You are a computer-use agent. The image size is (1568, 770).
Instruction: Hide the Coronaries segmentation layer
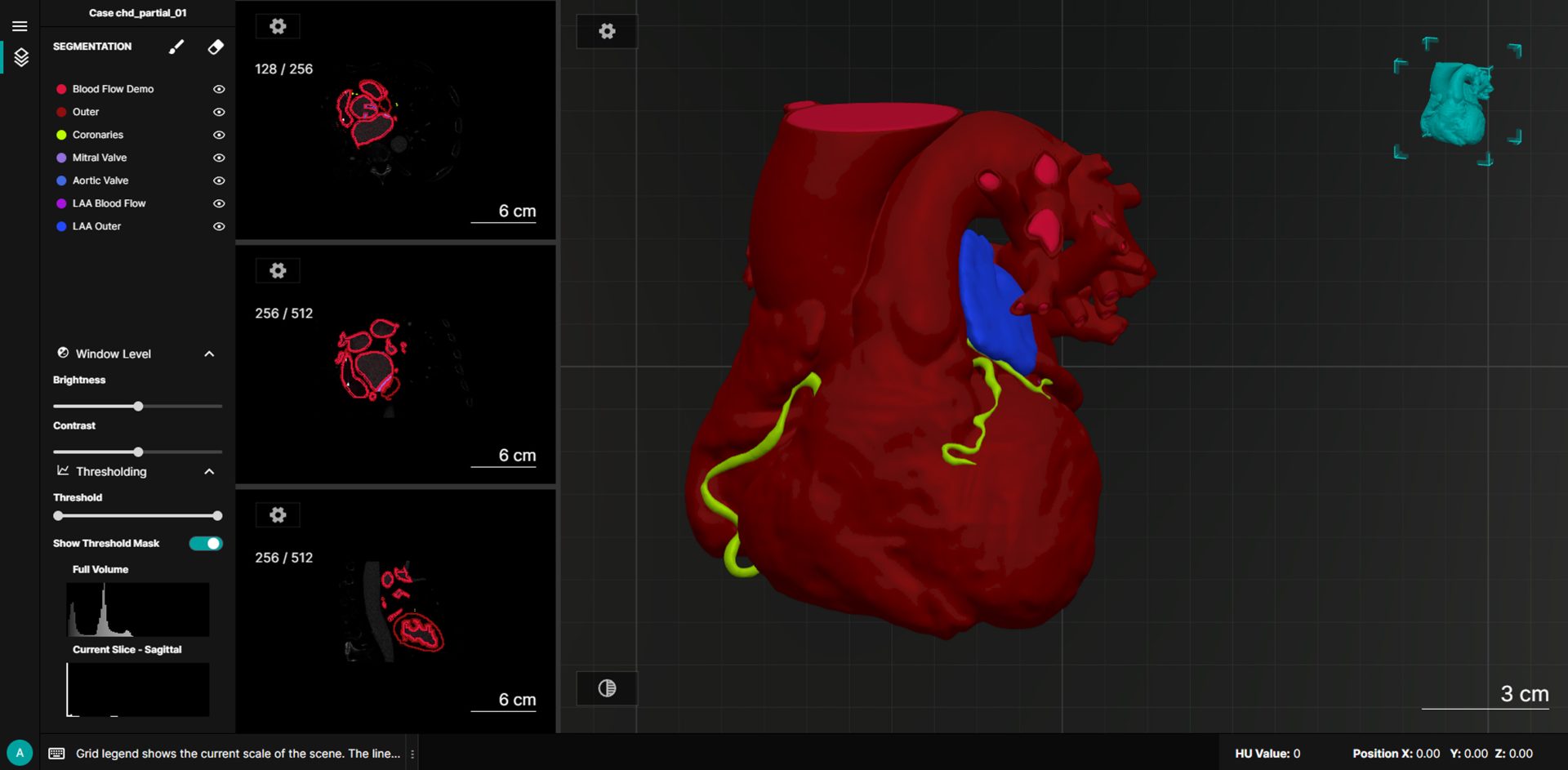[x=219, y=135]
